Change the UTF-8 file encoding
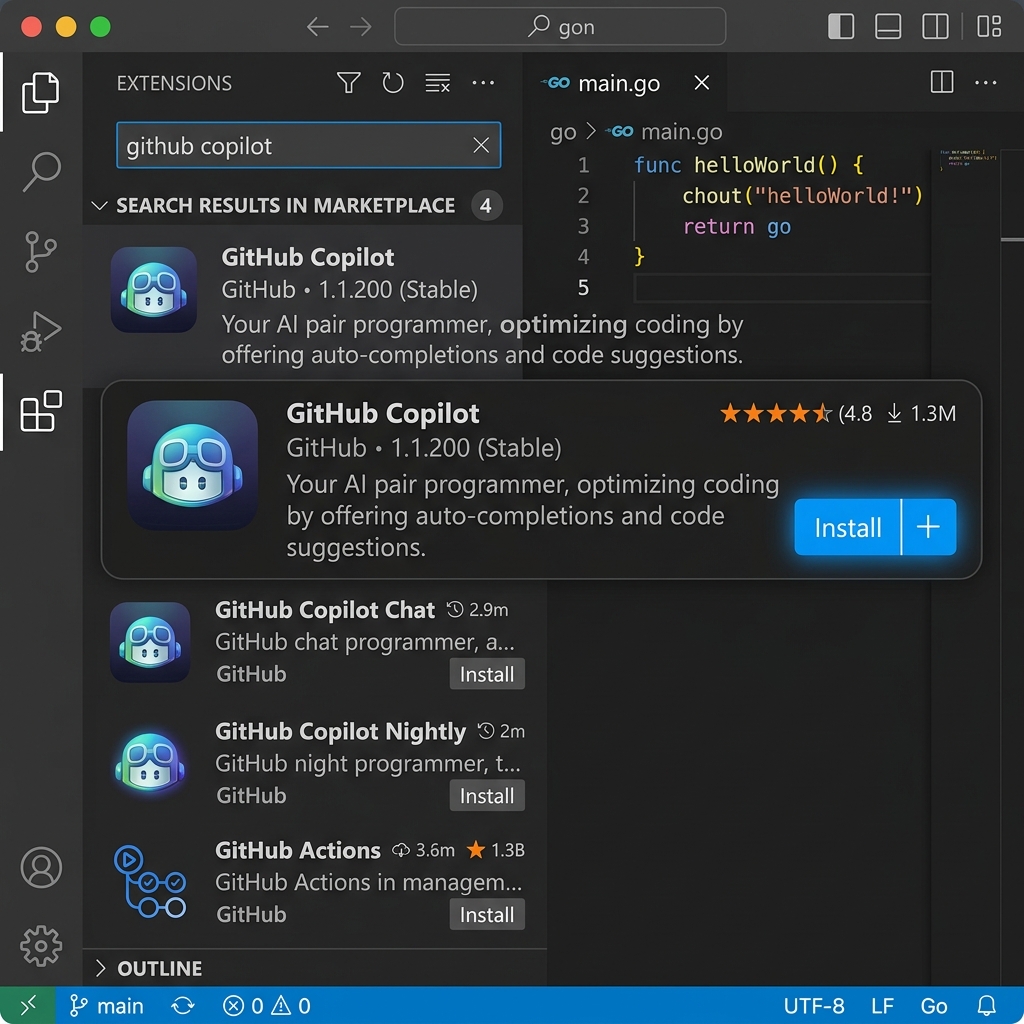 [x=814, y=1006]
